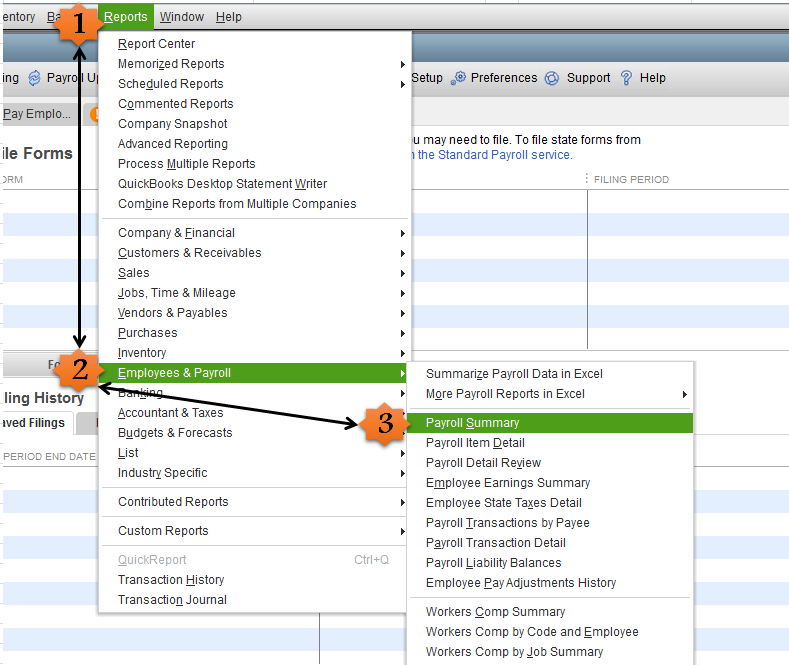Click the Payroll Updates refresh icon
This screenshot has height=665, width=789.
[34, 78]
